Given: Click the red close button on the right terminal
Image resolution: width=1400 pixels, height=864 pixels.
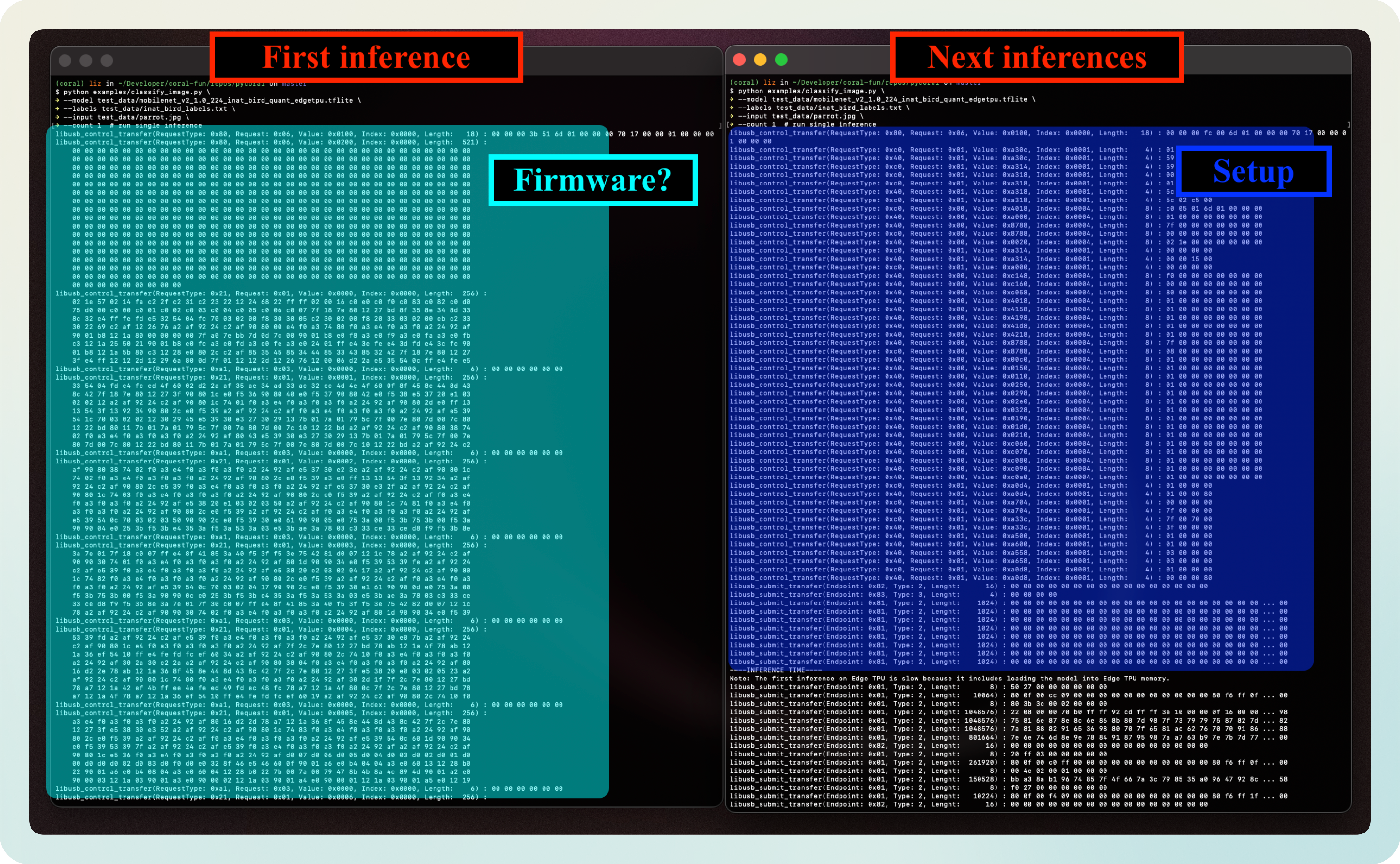Looking at the screenshot, I should pyautogui.click(x=738, y=59).
